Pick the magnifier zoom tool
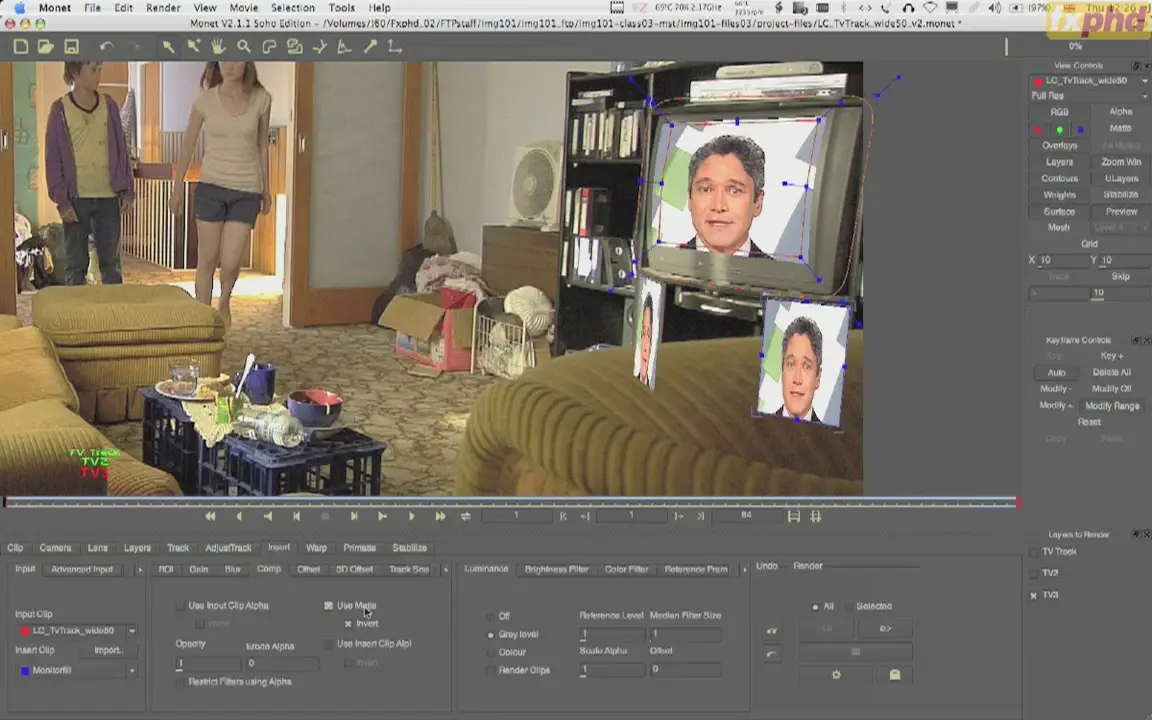 pos(244,47)
